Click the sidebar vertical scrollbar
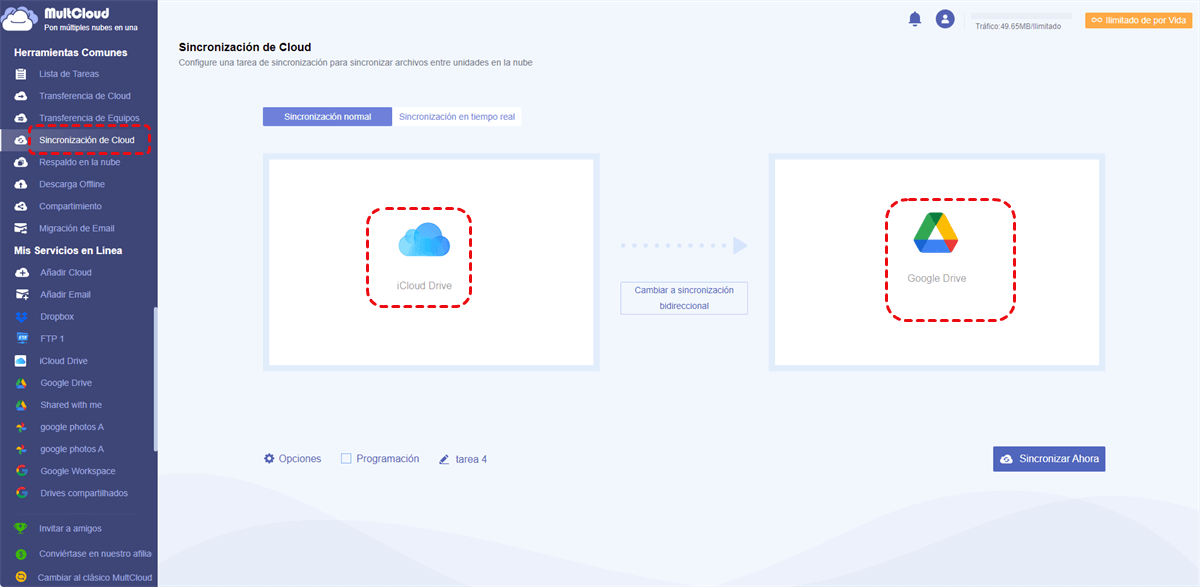The width and height of the screenshot is (1200, 587). pyautogui.click(x=155, y=378)
